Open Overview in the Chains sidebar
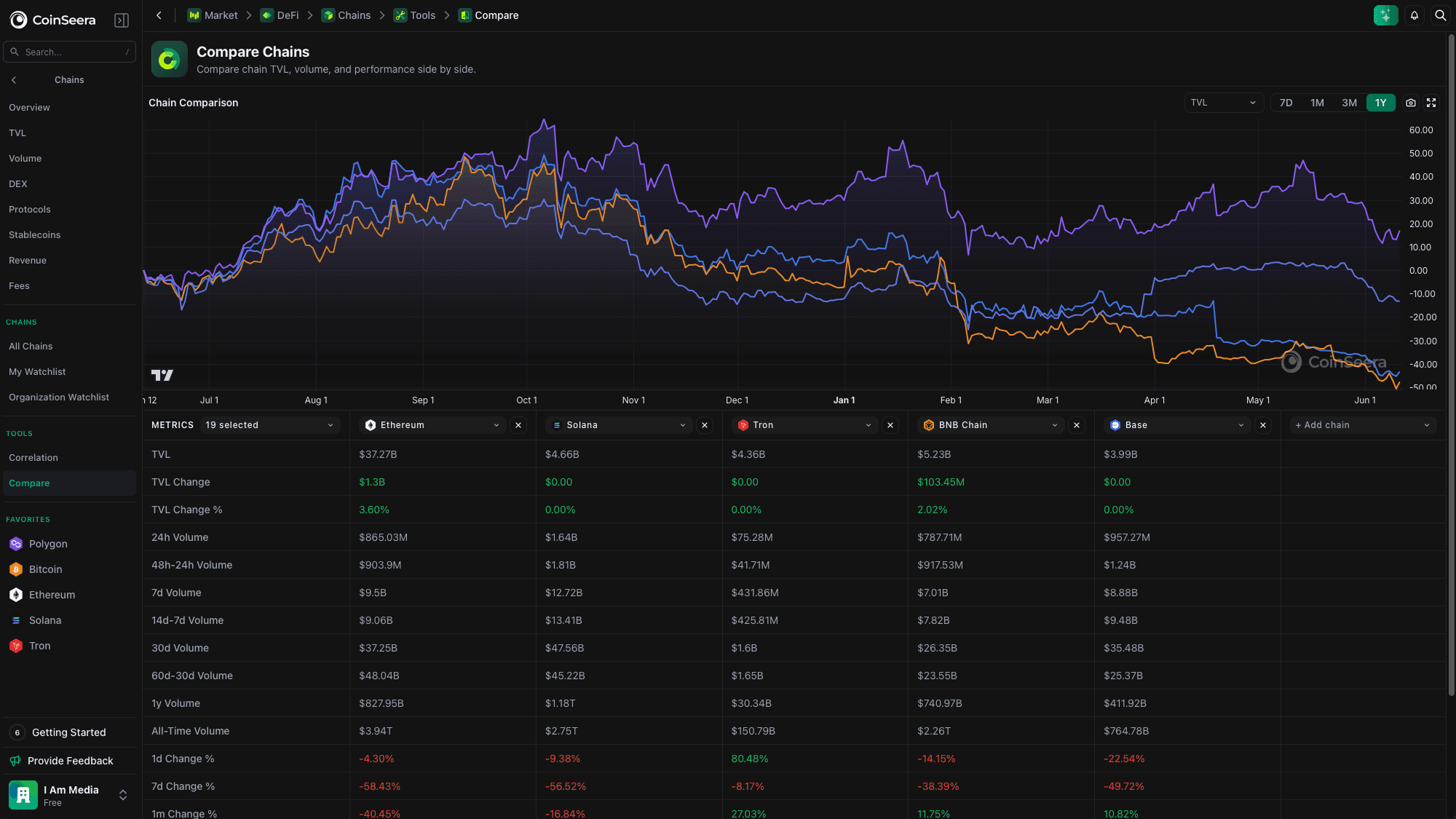1456x819 pixels. click(x=69, y=108)
